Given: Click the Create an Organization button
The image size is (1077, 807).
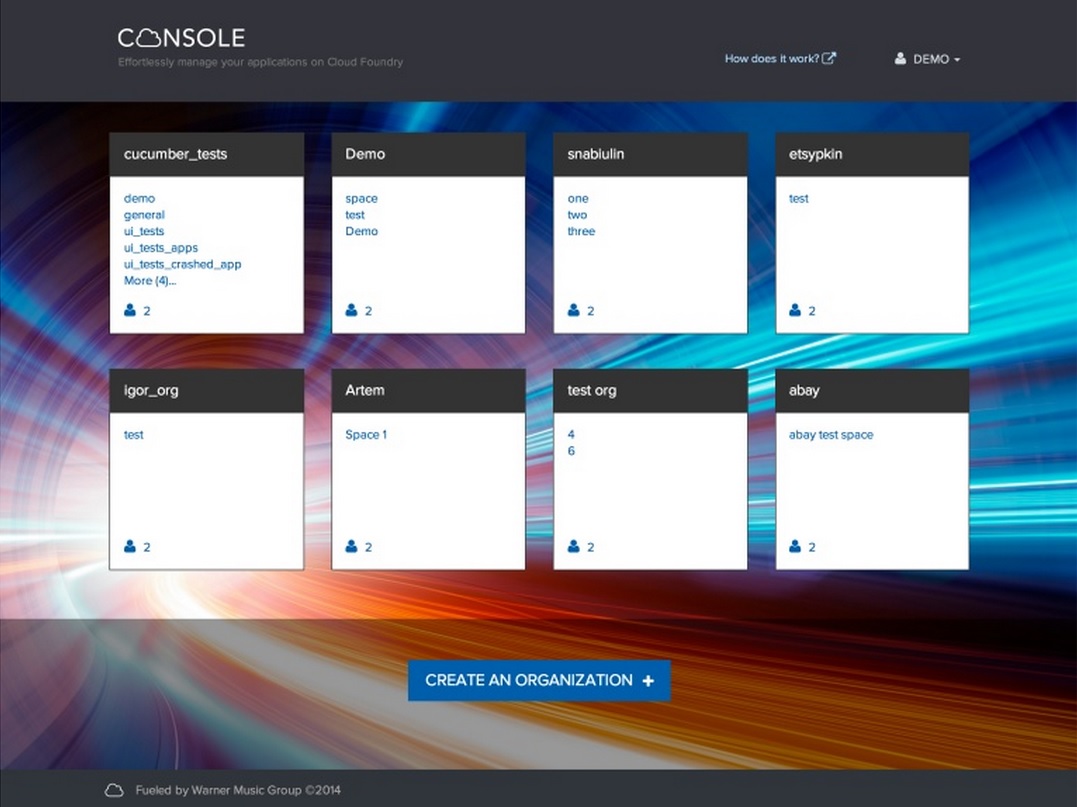Looking at the screenshot, I should (539, 681).
